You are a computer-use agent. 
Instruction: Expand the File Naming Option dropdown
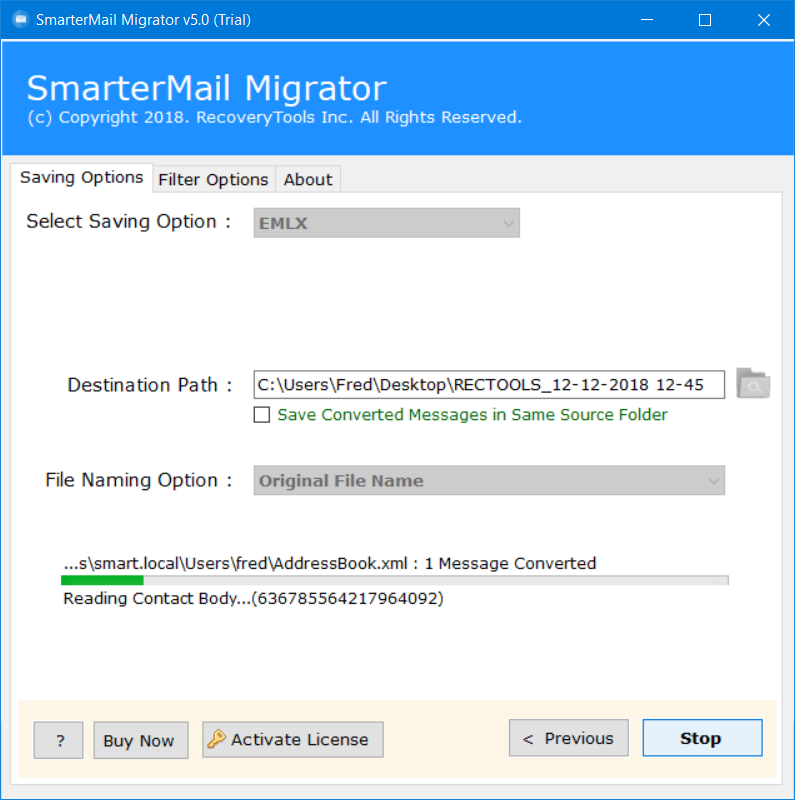(x=489, y=480)
